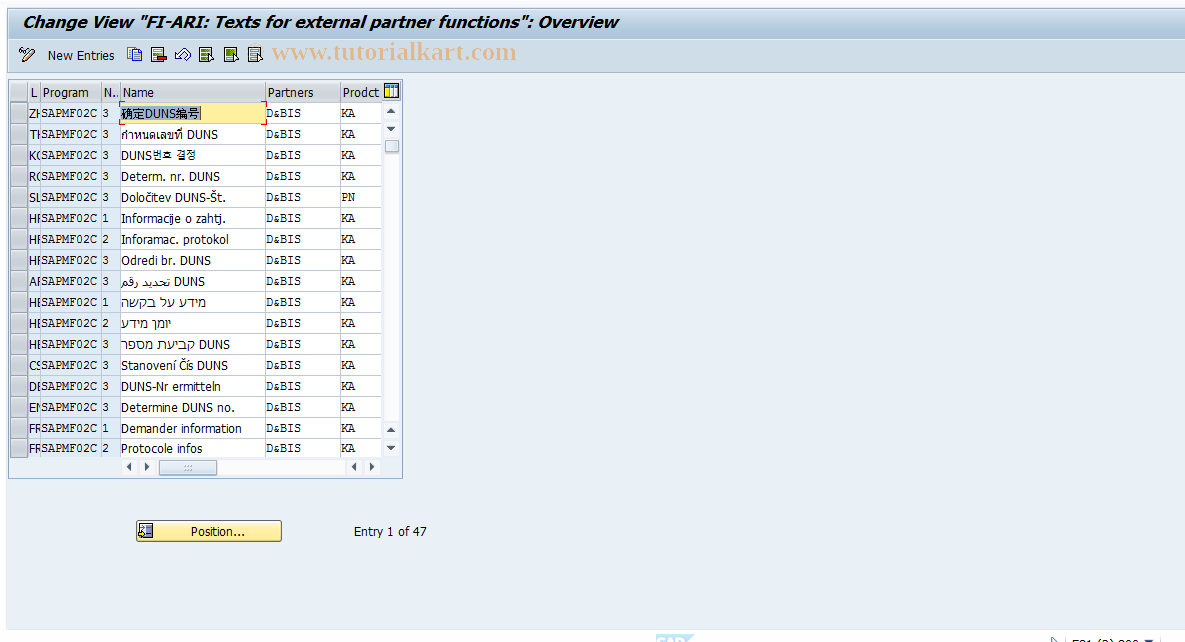1185x642 pixels.
Task: Click the Undo Change toolbar icon
Action: [x=183, y=54]
